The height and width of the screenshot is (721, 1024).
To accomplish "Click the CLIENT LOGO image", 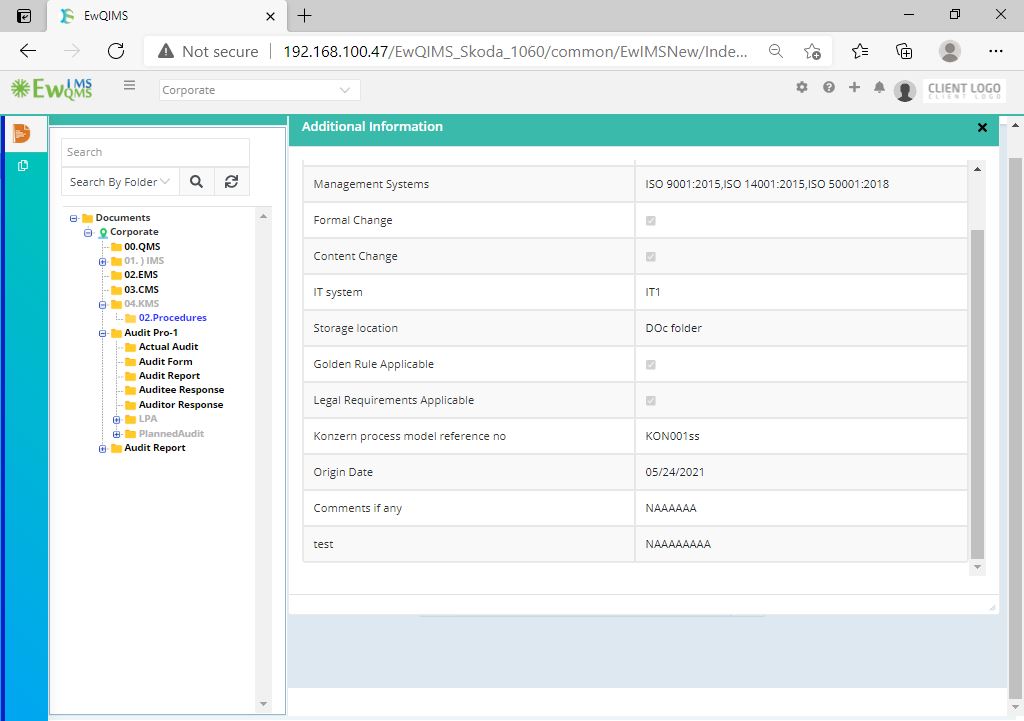I will point(964,90).
